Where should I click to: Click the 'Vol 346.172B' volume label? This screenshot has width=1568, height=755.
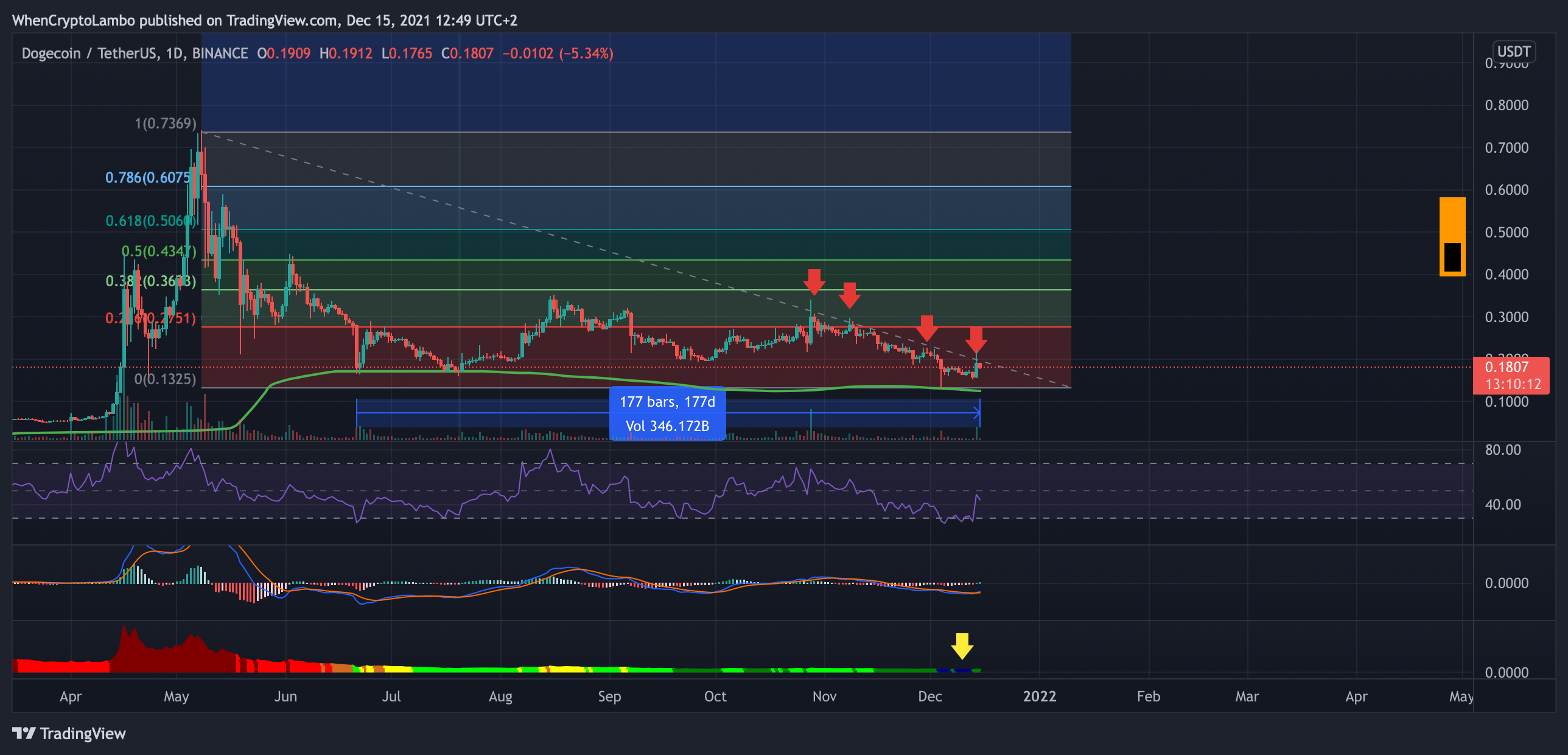point(667,426)
